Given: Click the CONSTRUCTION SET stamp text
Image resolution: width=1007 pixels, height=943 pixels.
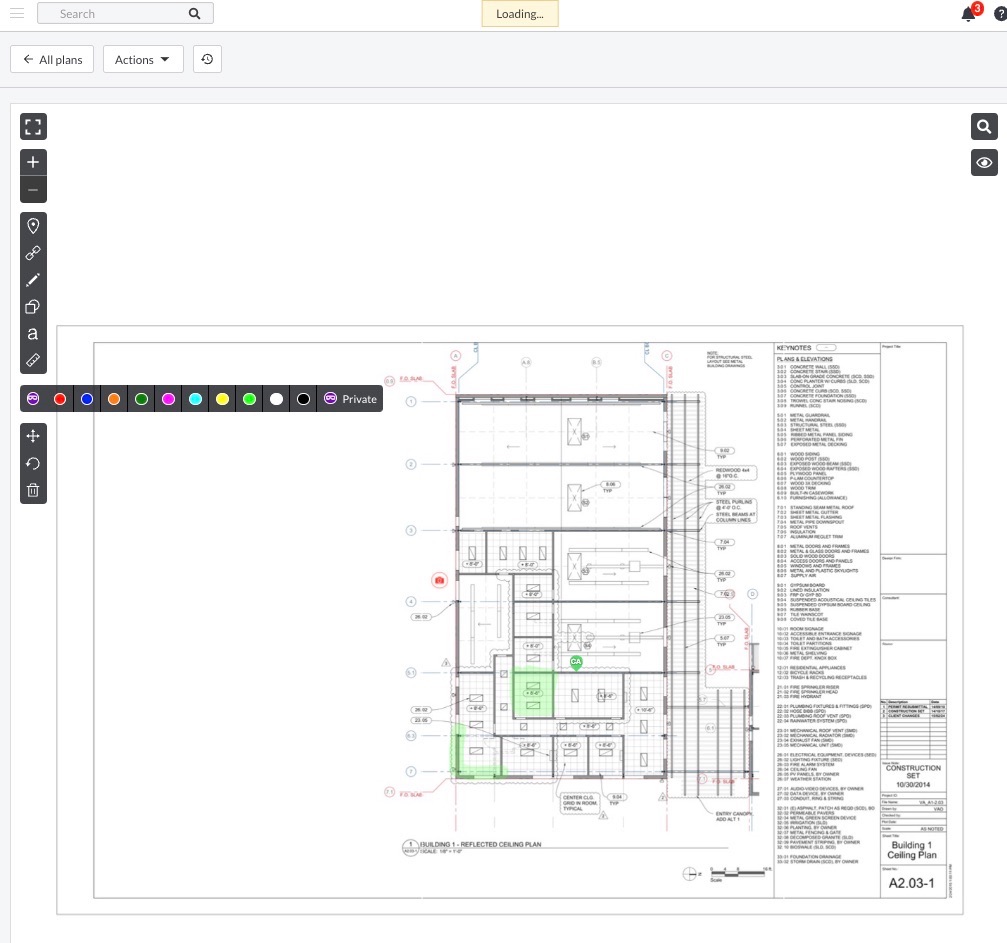Looking at the screenshot, I should pyautogui.click(x=913, y=771).
